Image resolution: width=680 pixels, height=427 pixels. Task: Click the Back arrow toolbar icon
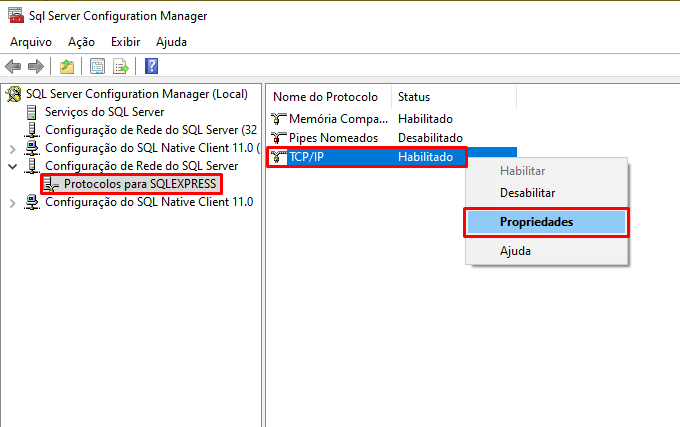(13, 66)
